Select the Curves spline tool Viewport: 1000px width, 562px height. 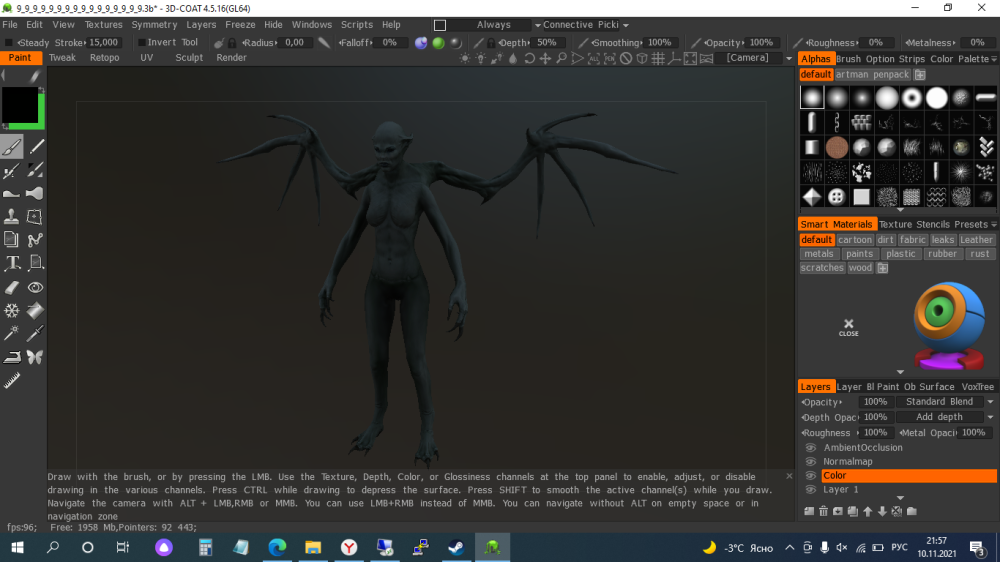pyautogui.click(x=35, y=240)
